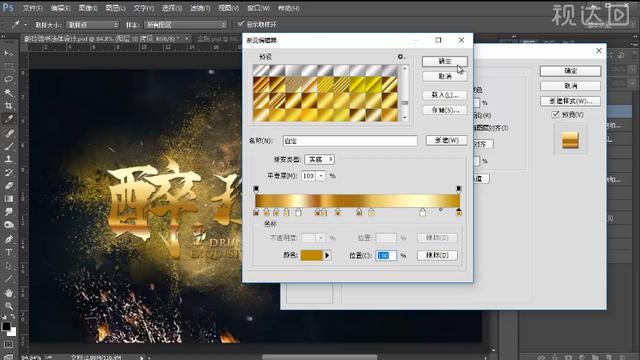Click the stop color swatch
640x360 pixels.
312,256
